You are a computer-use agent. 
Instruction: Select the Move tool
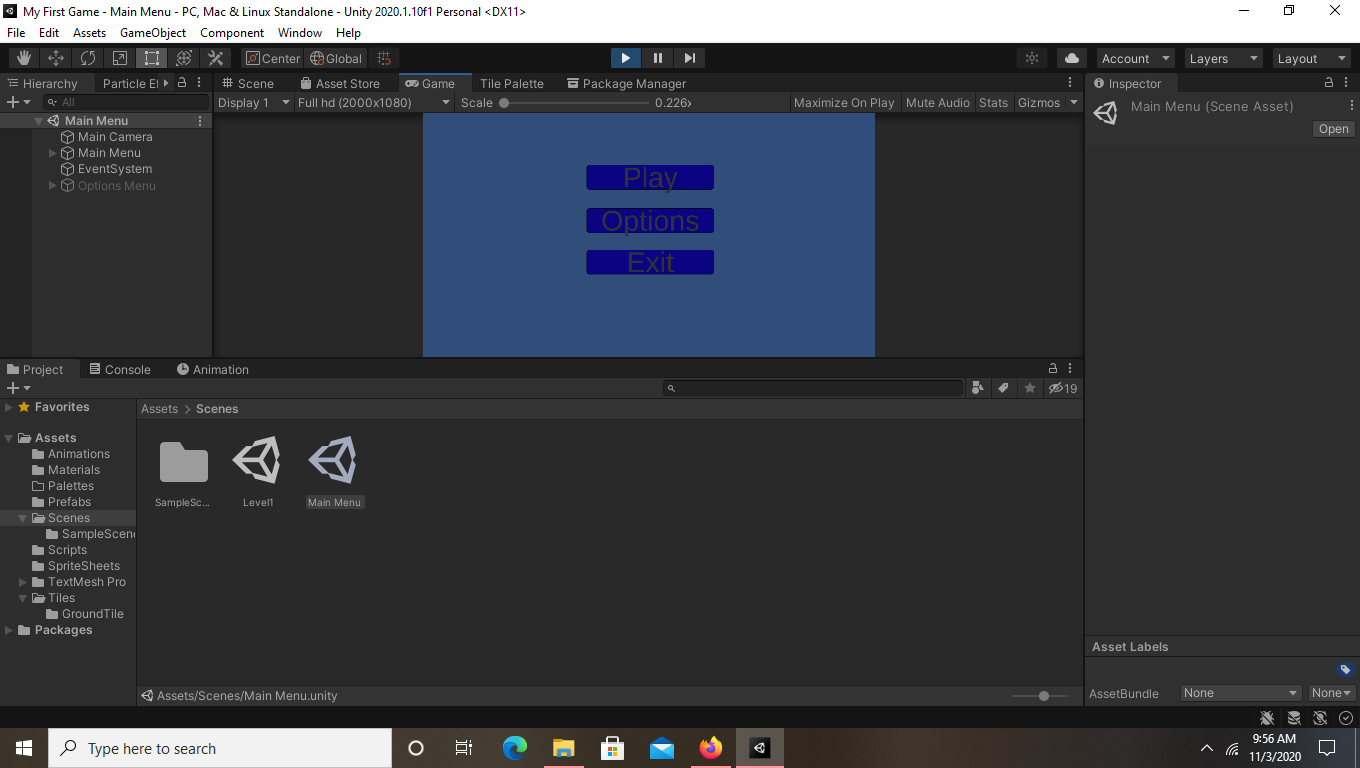point(56,58)
